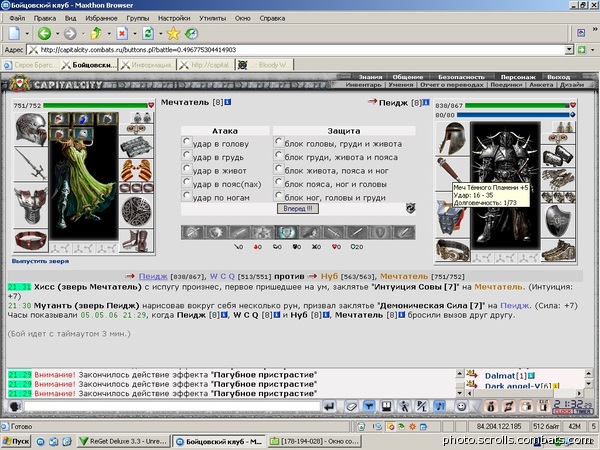Click Пейдж's dark helmet slot

pos(452,139)
